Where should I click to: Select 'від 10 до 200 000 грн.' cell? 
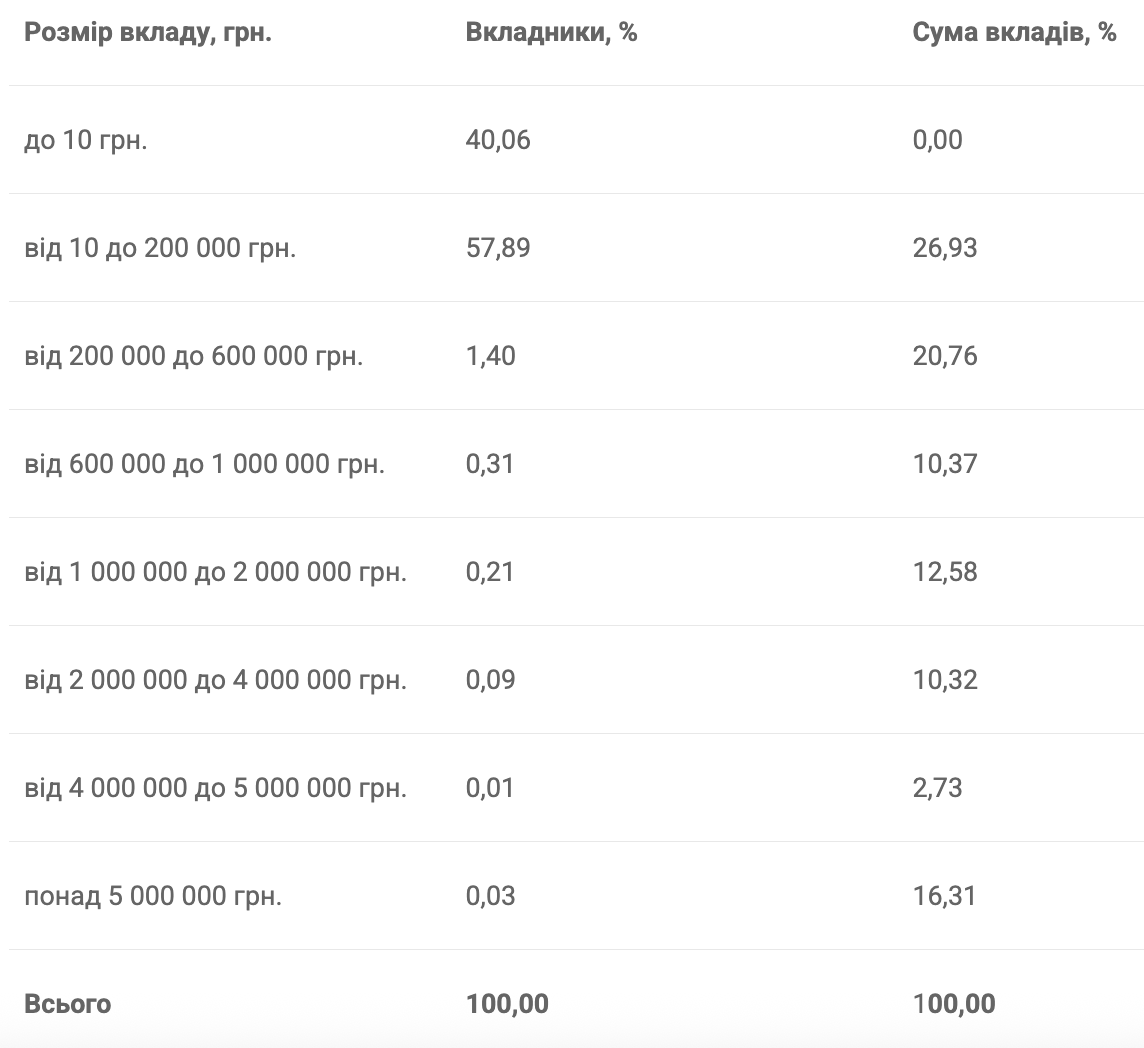click(x=160, y=248)
